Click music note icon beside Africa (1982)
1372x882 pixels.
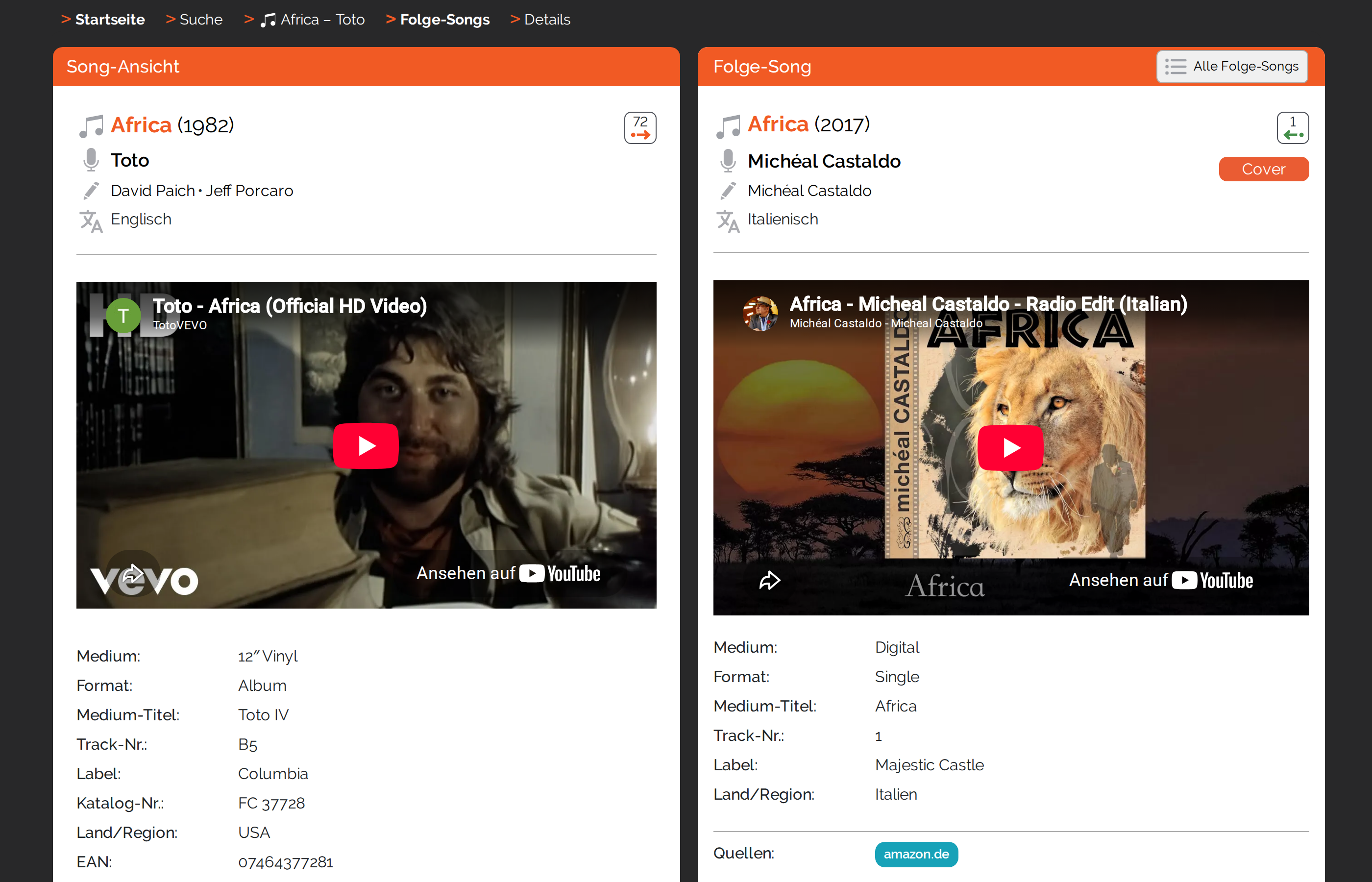click(91, 126)
